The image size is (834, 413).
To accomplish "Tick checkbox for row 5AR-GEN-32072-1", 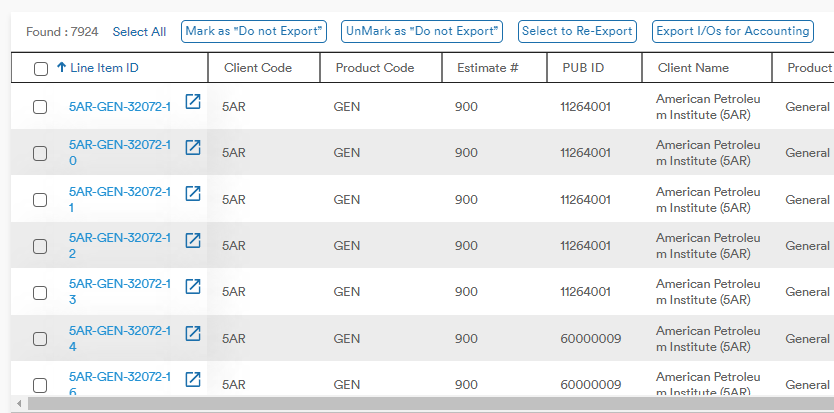I will tap(40, 107).
